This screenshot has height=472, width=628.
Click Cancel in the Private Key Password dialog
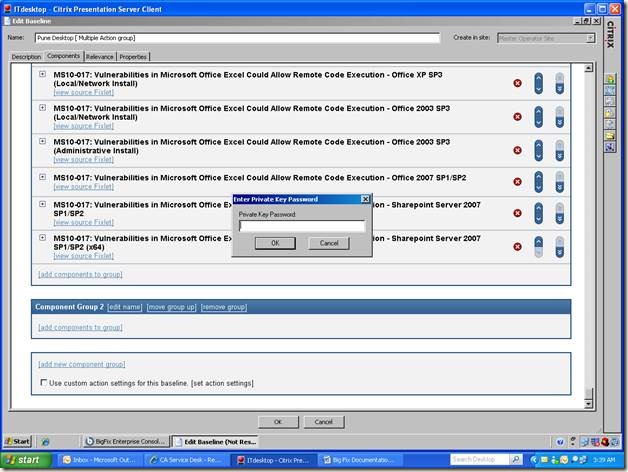click(x=329, y=243)
